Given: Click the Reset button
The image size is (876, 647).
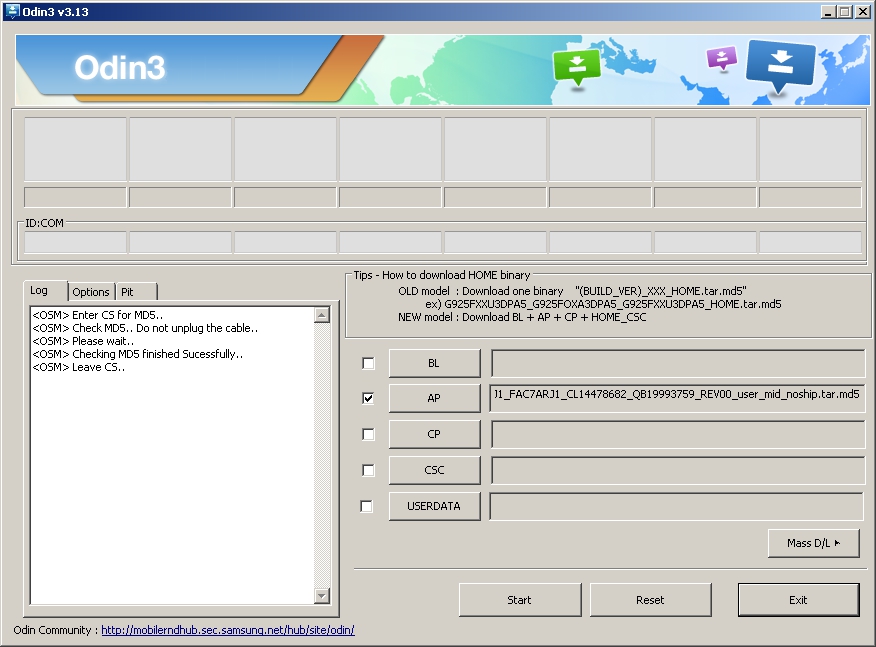Looking at the screenshot, I should [x=650, y=600].
